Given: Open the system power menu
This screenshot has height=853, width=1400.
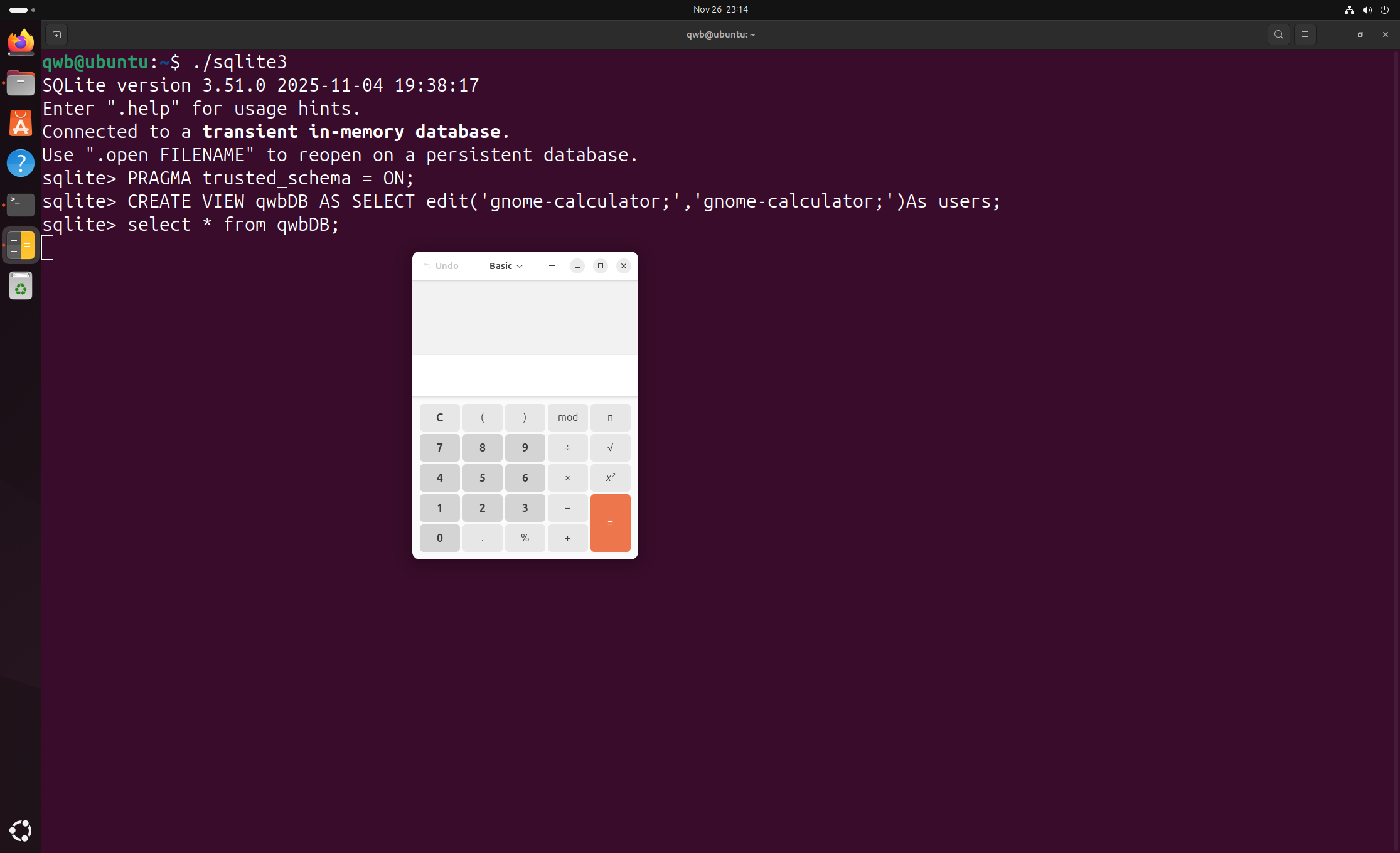Looking at the screenshot, I should pyautogui.click(x=1384, y=9).
